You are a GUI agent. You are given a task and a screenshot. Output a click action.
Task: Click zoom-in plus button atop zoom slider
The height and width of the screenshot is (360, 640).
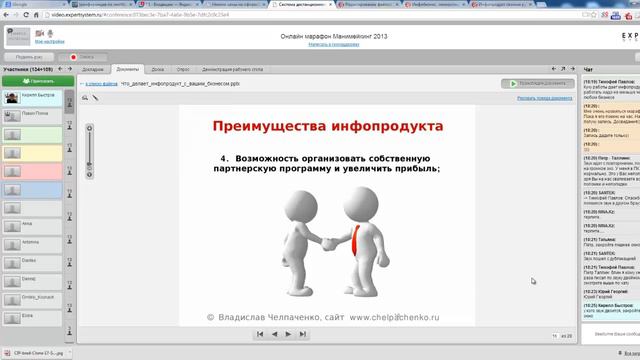tap(89, 128)
